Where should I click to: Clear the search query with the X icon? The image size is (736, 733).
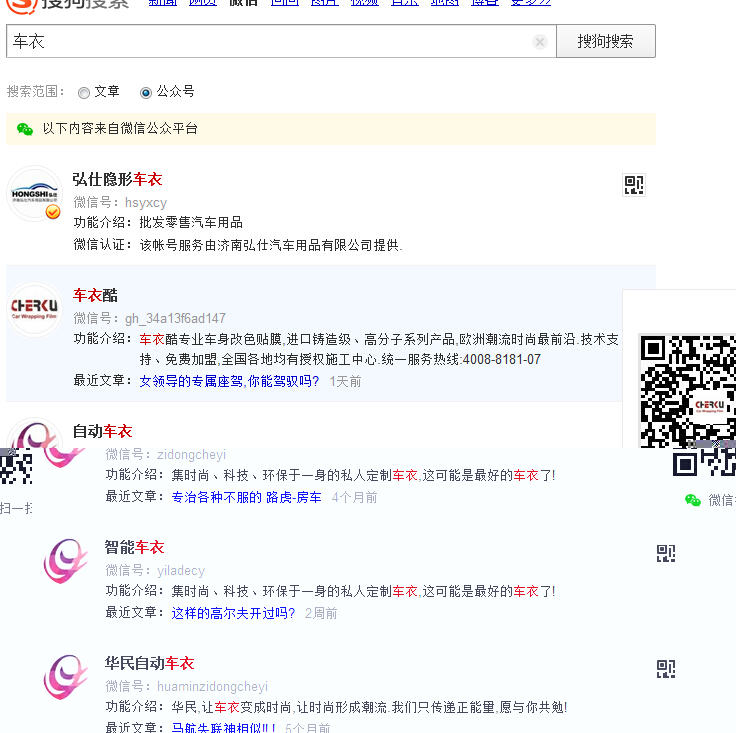click(x=540, y=42)
